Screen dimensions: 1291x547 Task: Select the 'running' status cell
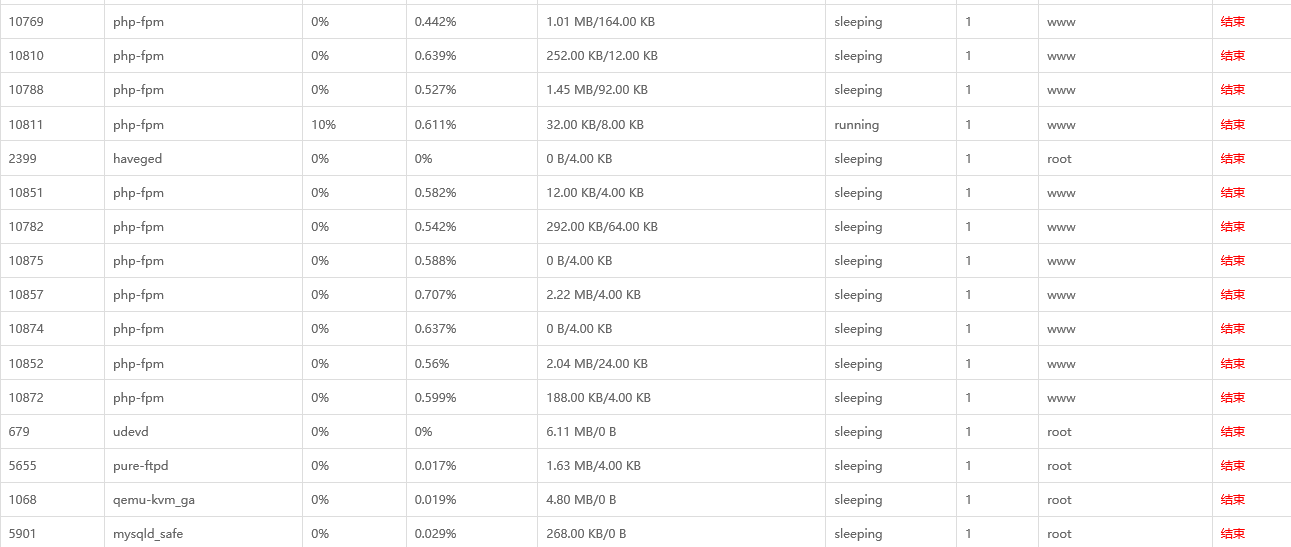tap(856, 125)
